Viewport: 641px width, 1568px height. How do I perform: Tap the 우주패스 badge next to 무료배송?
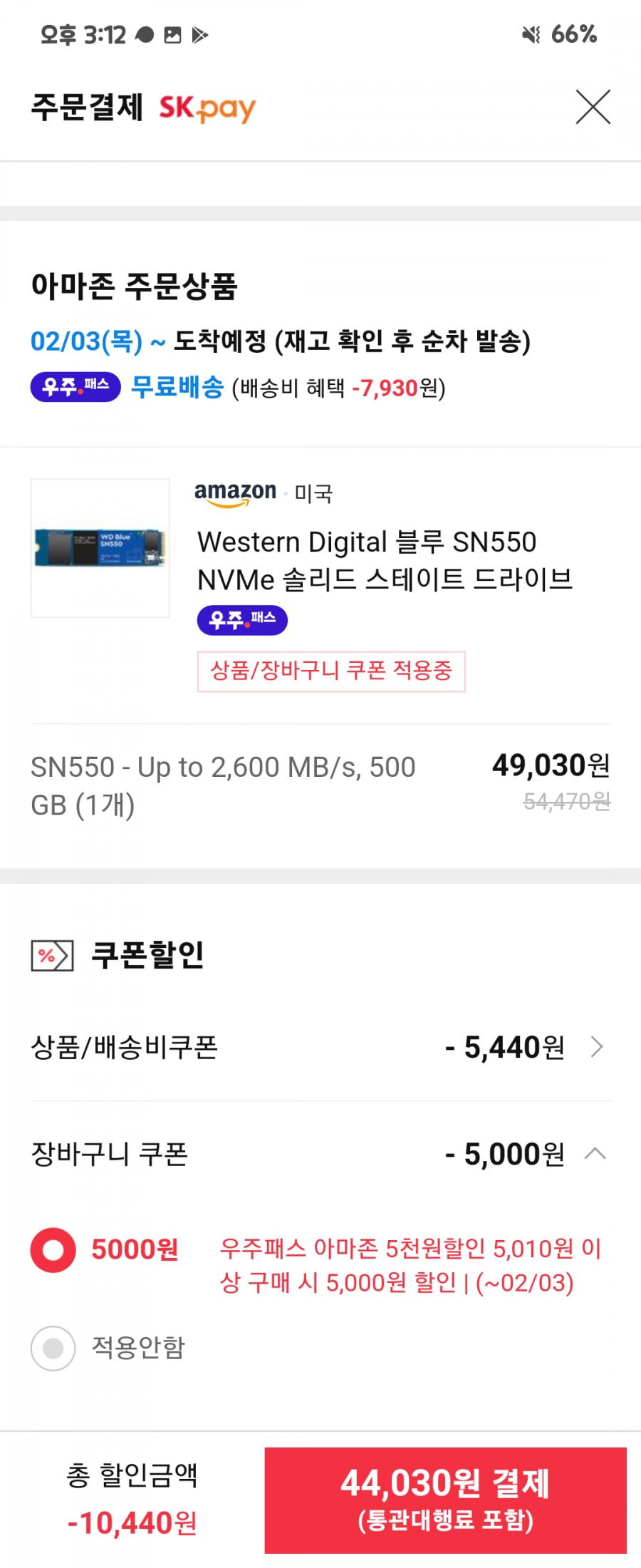[75, 387]
